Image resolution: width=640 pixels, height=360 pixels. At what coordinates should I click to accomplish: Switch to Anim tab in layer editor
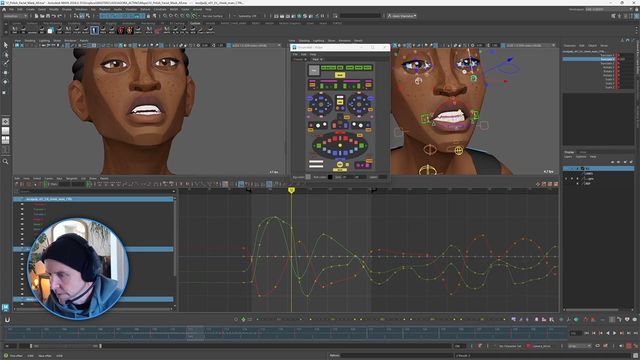583,152
